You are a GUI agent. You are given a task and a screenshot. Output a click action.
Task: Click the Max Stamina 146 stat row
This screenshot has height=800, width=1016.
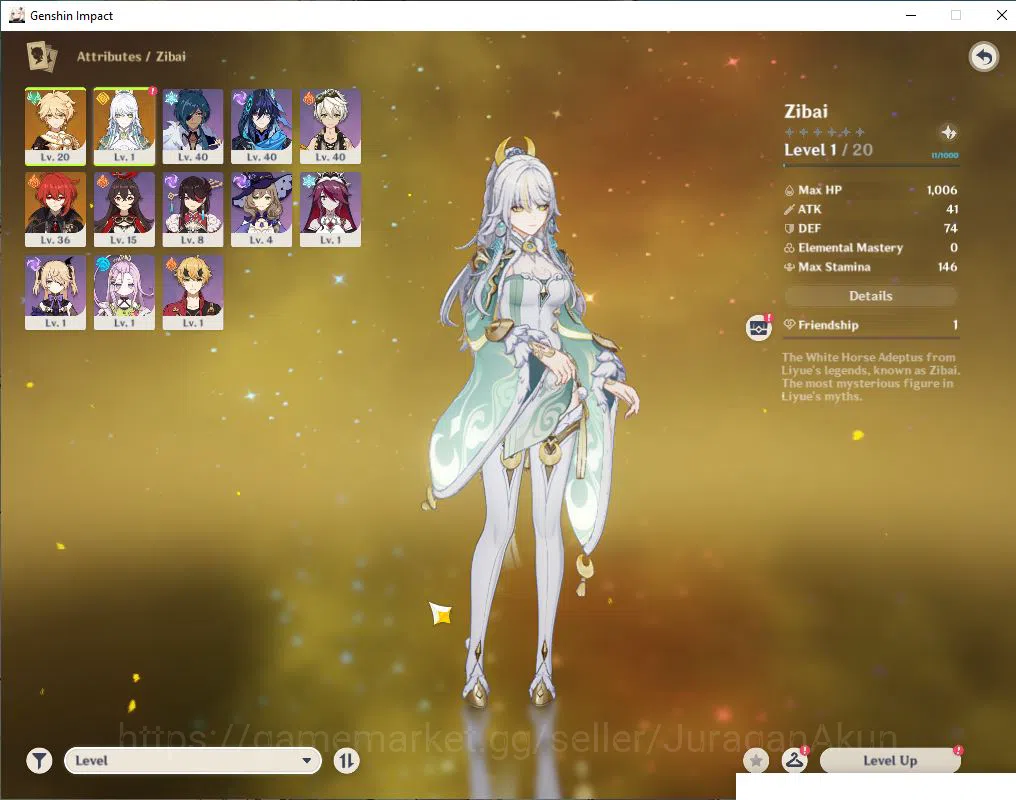(871, 267)
